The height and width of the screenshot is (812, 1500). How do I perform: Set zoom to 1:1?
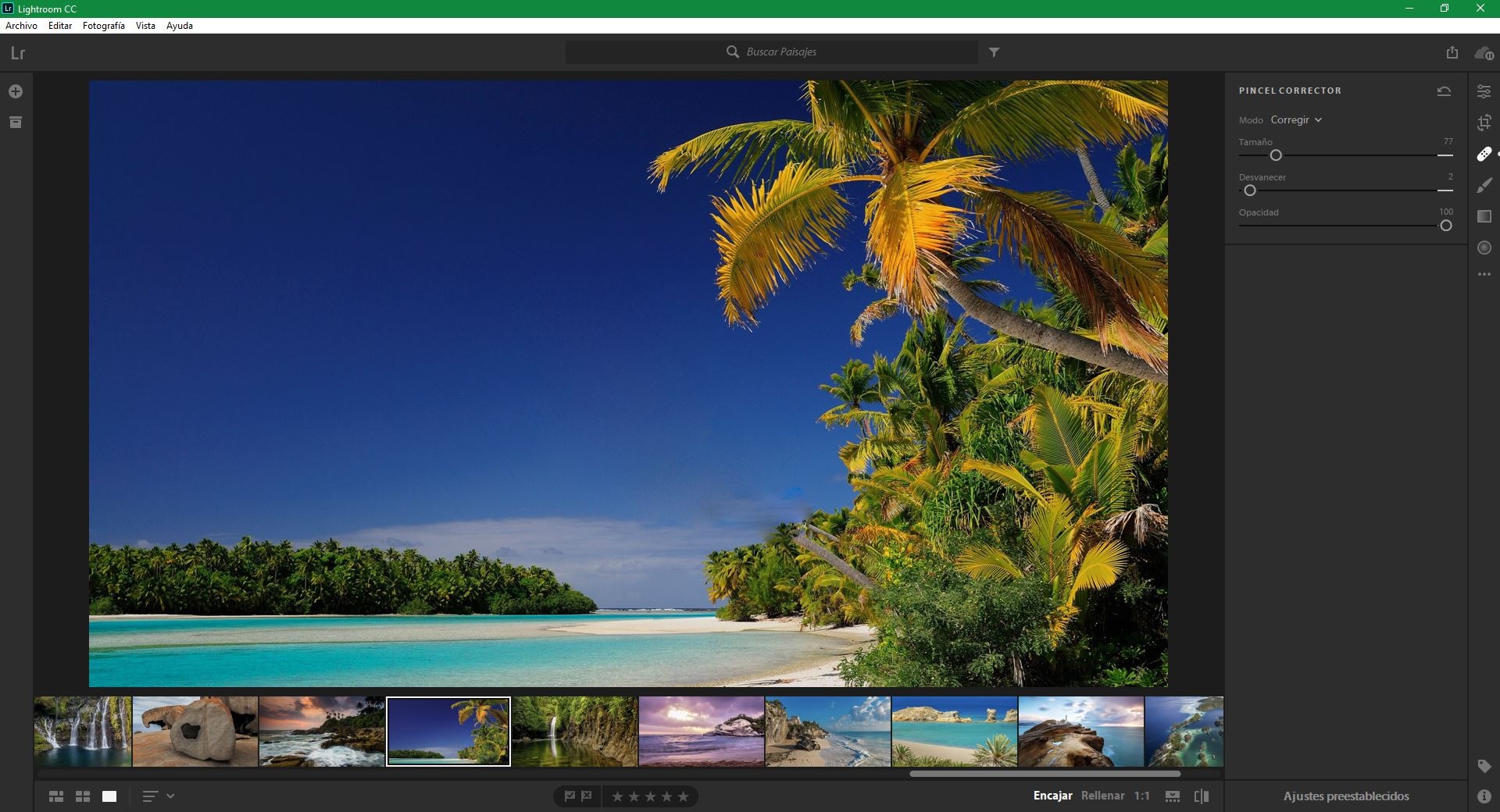tap(1142, 796)
